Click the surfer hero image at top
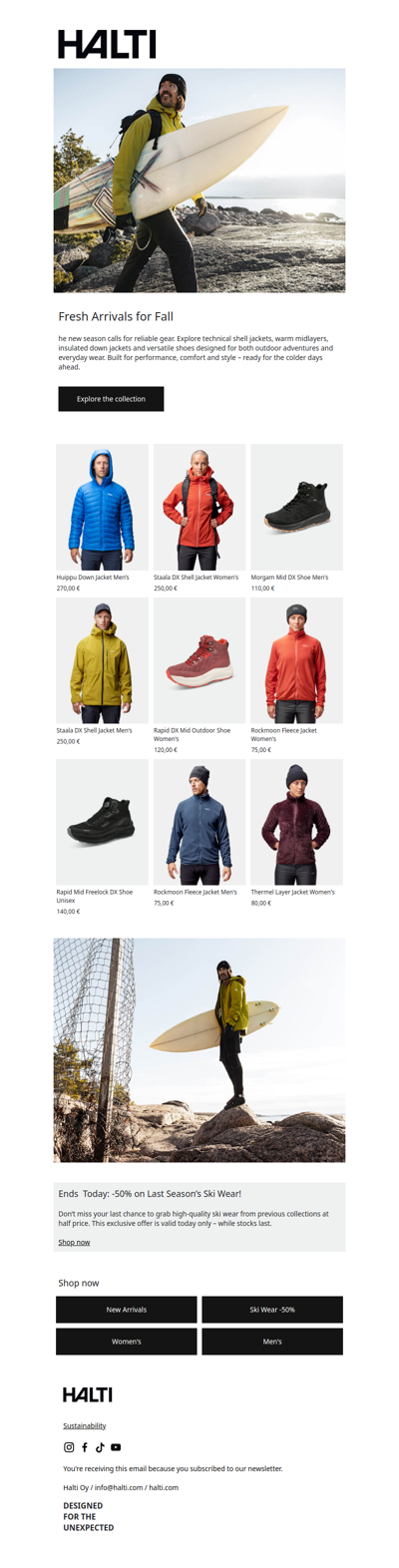Viewport: 399px width, 1568px height. click(199, 181)
